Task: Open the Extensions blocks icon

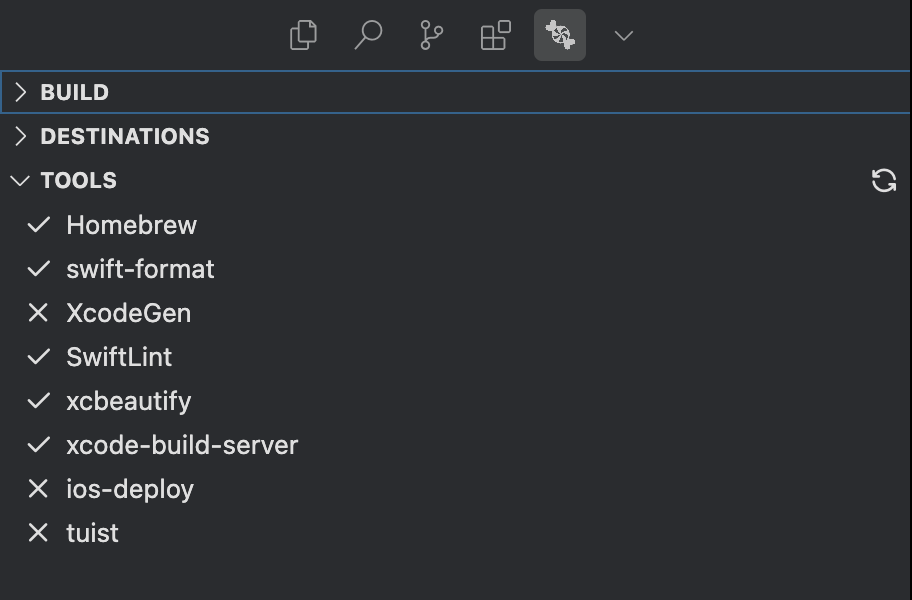Action: (x=496, y=36)
